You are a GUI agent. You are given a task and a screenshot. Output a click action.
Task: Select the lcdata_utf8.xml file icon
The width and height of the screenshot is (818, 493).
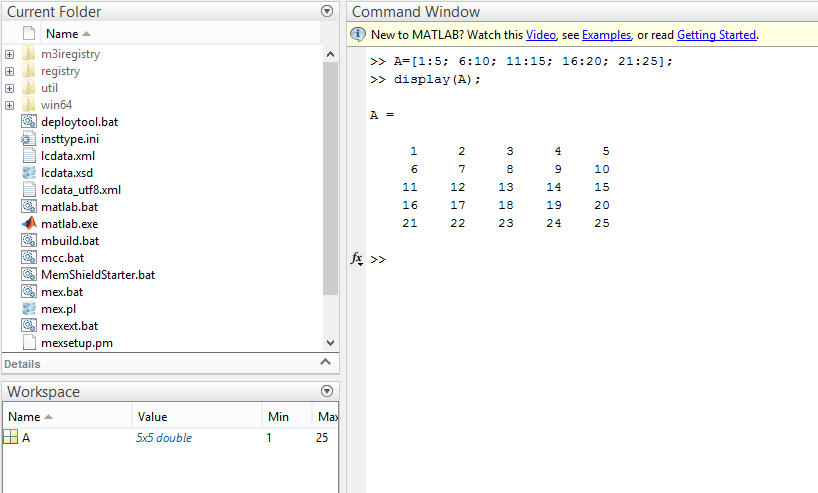29,189
